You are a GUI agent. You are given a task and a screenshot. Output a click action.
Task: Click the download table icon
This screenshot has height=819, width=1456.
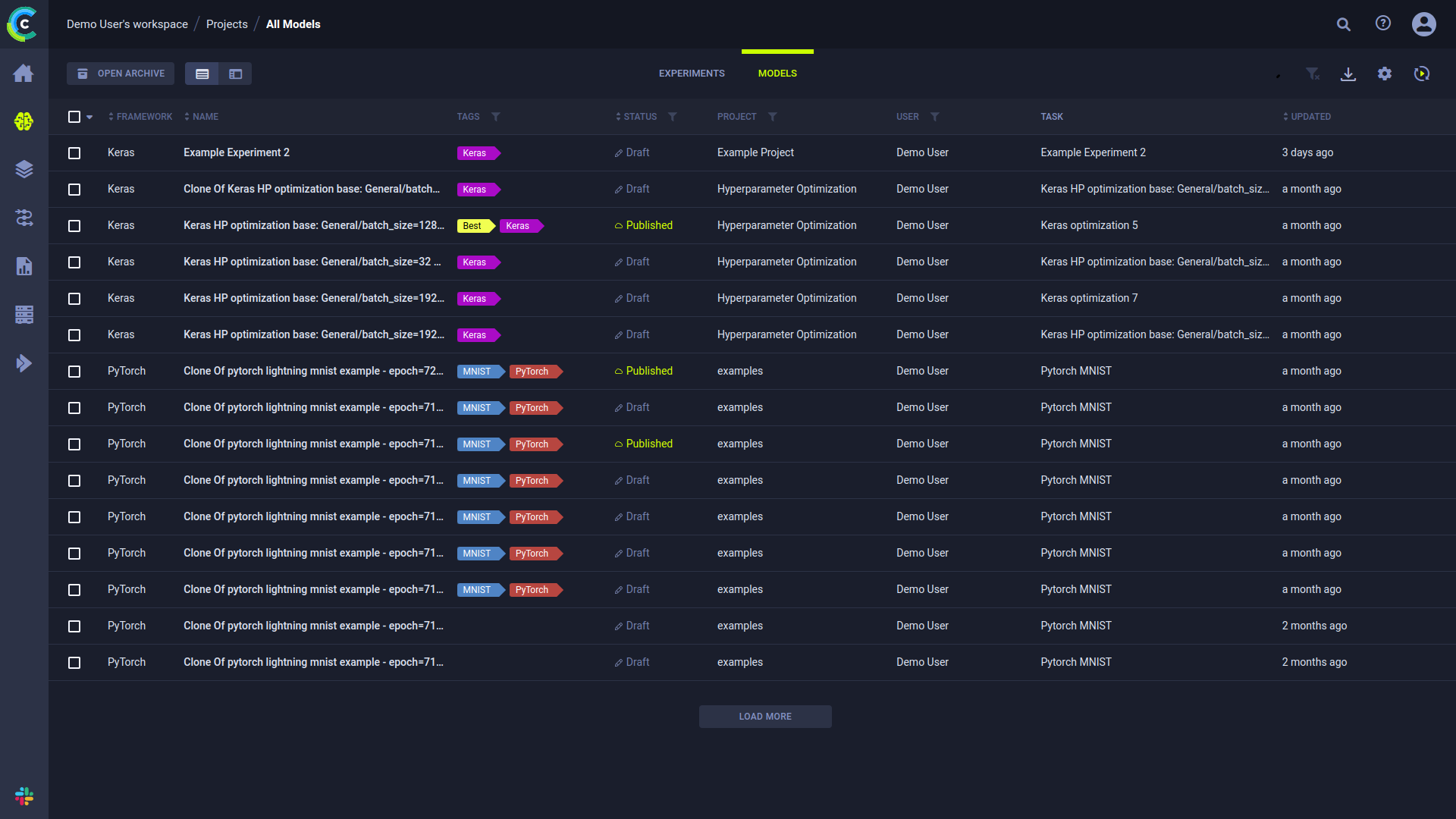click(x=1348, y=74)
